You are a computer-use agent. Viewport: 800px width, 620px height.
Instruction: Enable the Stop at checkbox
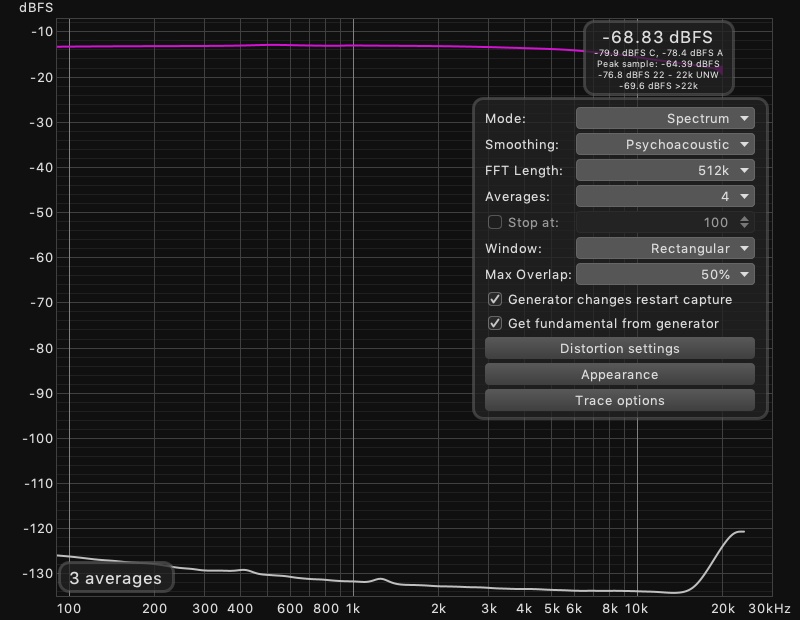tap(494, 223)
